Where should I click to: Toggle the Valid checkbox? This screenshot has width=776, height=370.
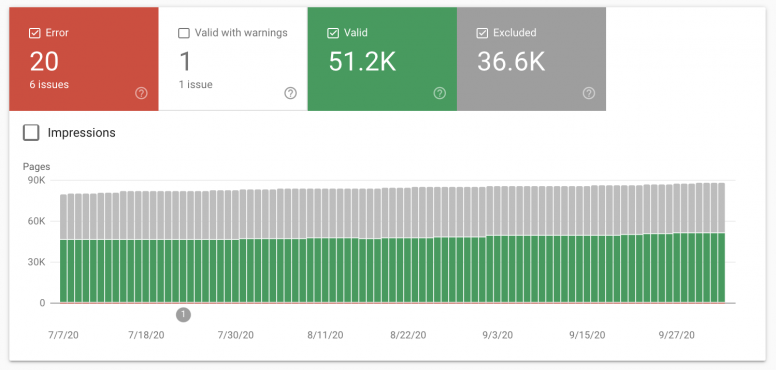point(333,33)
